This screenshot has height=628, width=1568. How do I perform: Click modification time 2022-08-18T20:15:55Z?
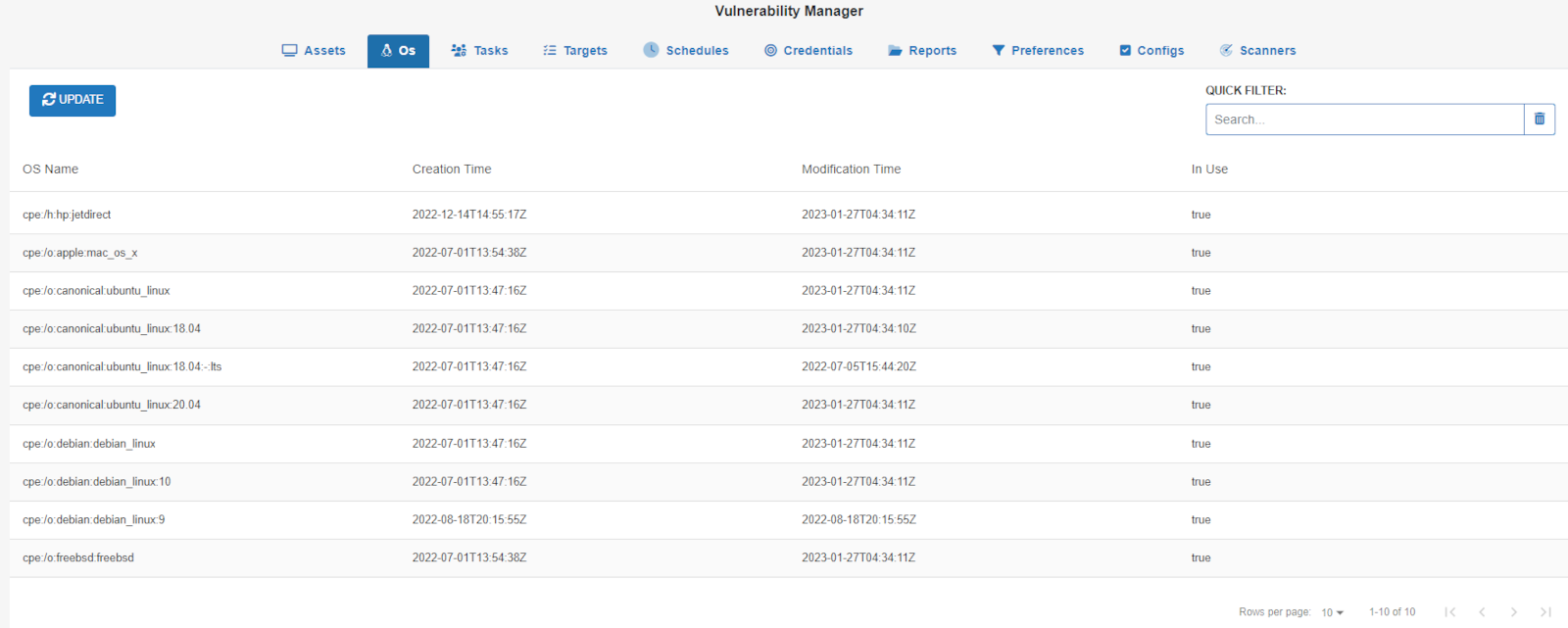[858, 520]
